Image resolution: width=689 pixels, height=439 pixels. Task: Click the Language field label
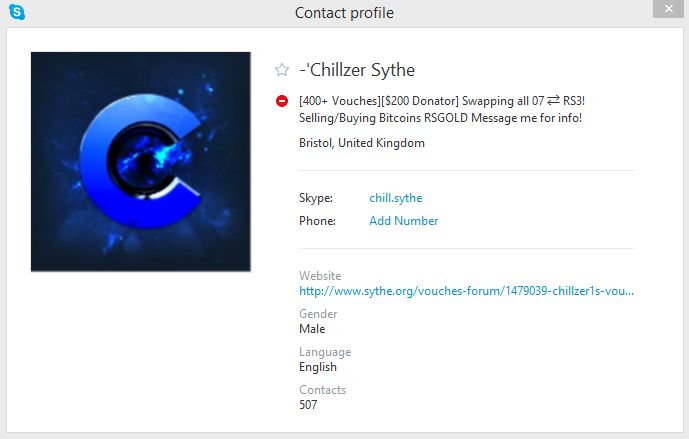click(x=325, y=352)
